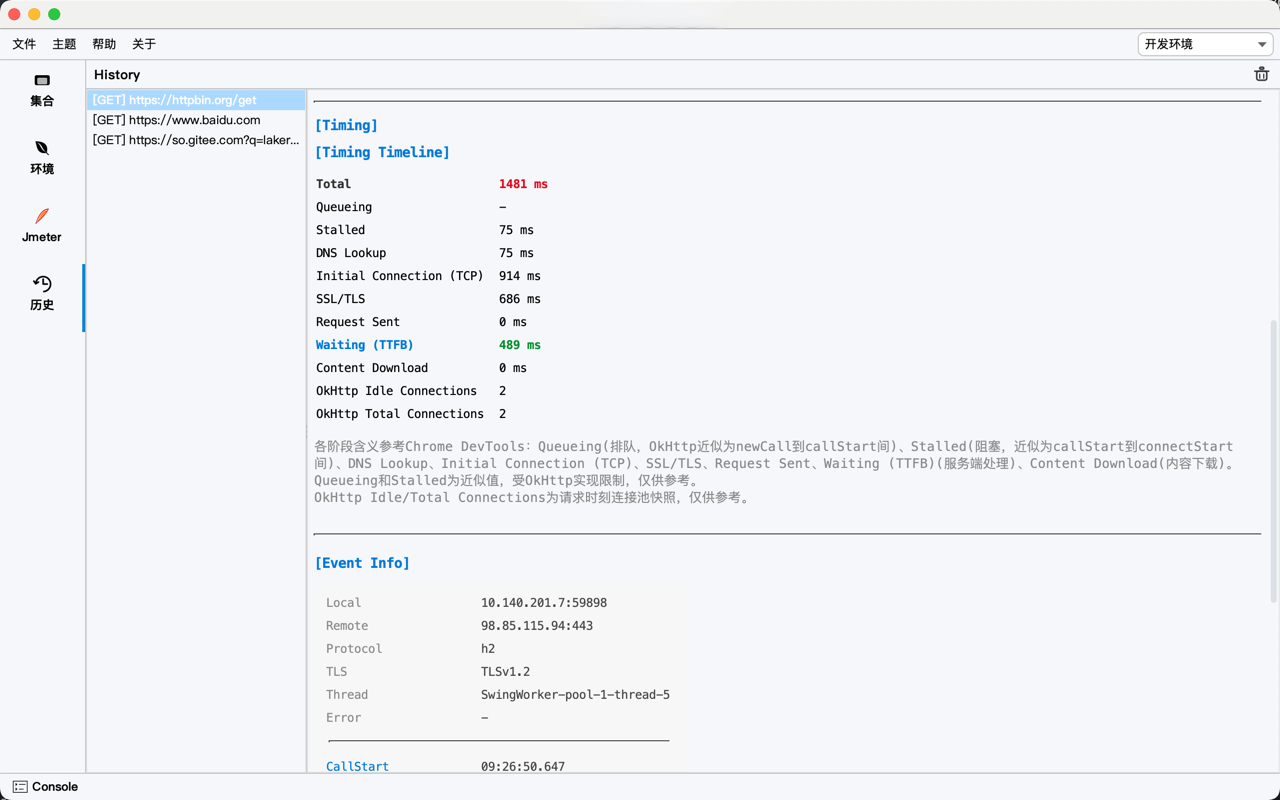Open the 关于 menu
Image resolution: width=1280 pixels, height=800 pixels.
(144, 44)
